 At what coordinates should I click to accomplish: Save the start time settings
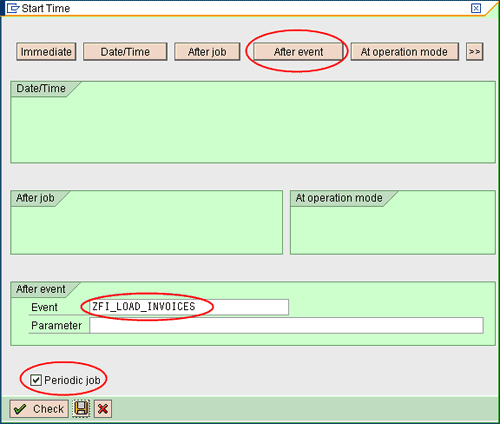click(81, 409)
